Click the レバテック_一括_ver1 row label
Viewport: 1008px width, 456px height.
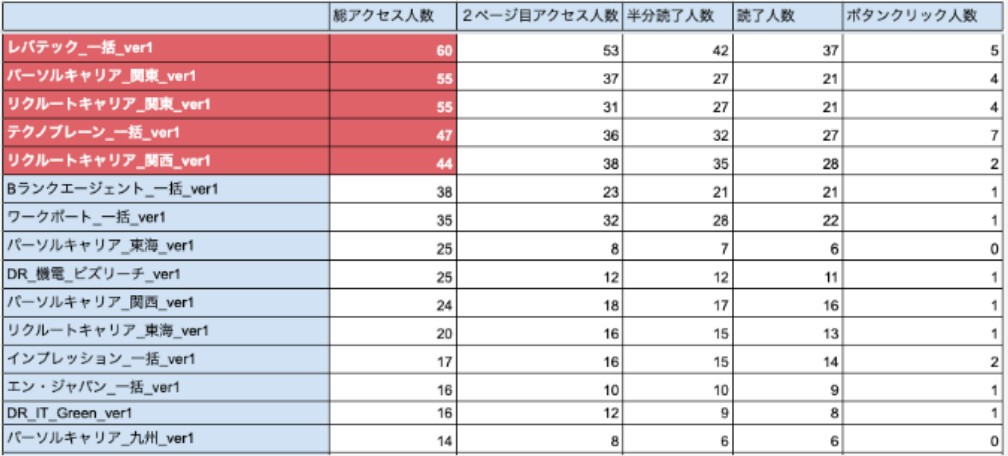click(166, 49)
